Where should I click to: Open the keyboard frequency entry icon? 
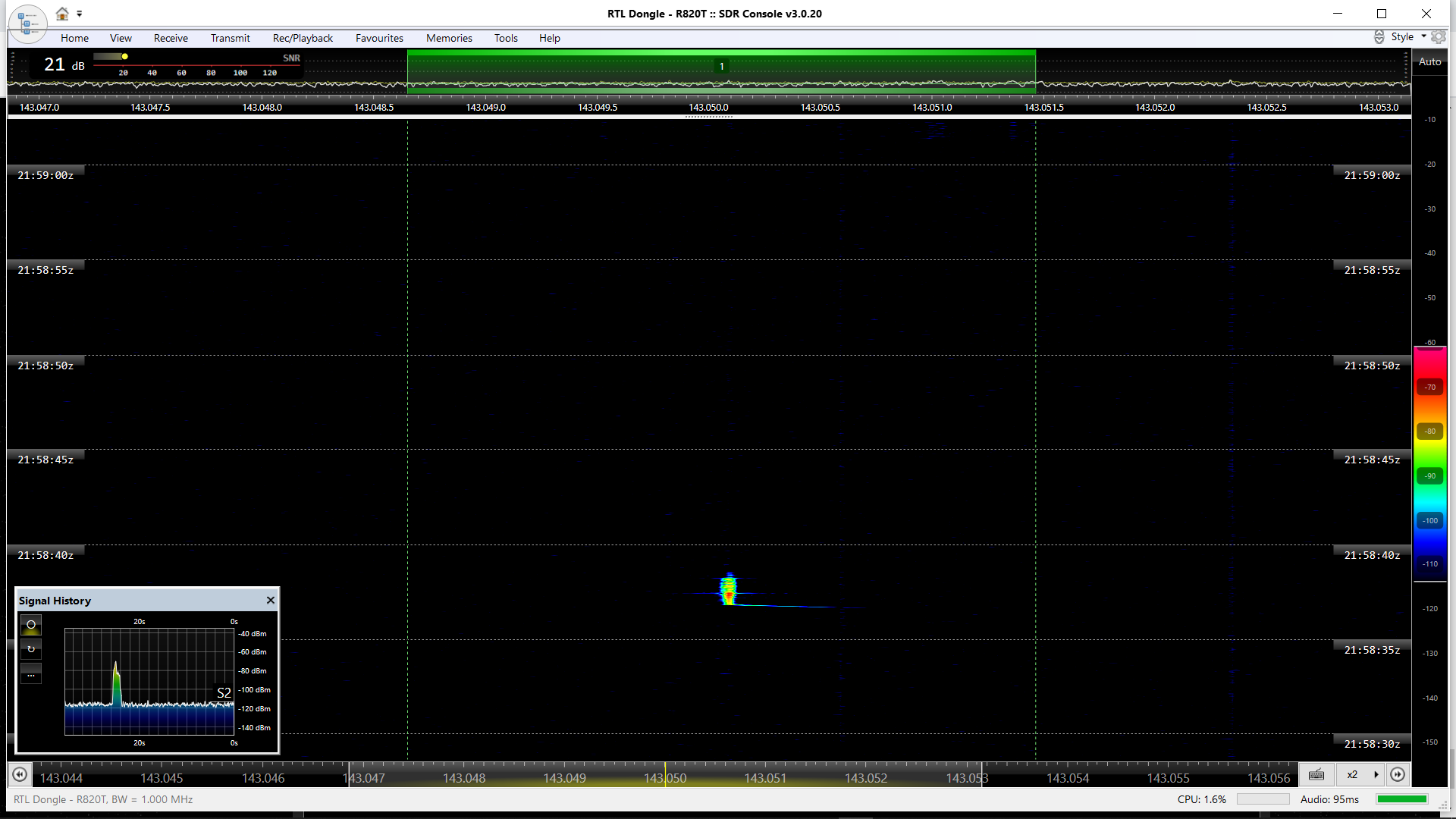point(1316,774)
